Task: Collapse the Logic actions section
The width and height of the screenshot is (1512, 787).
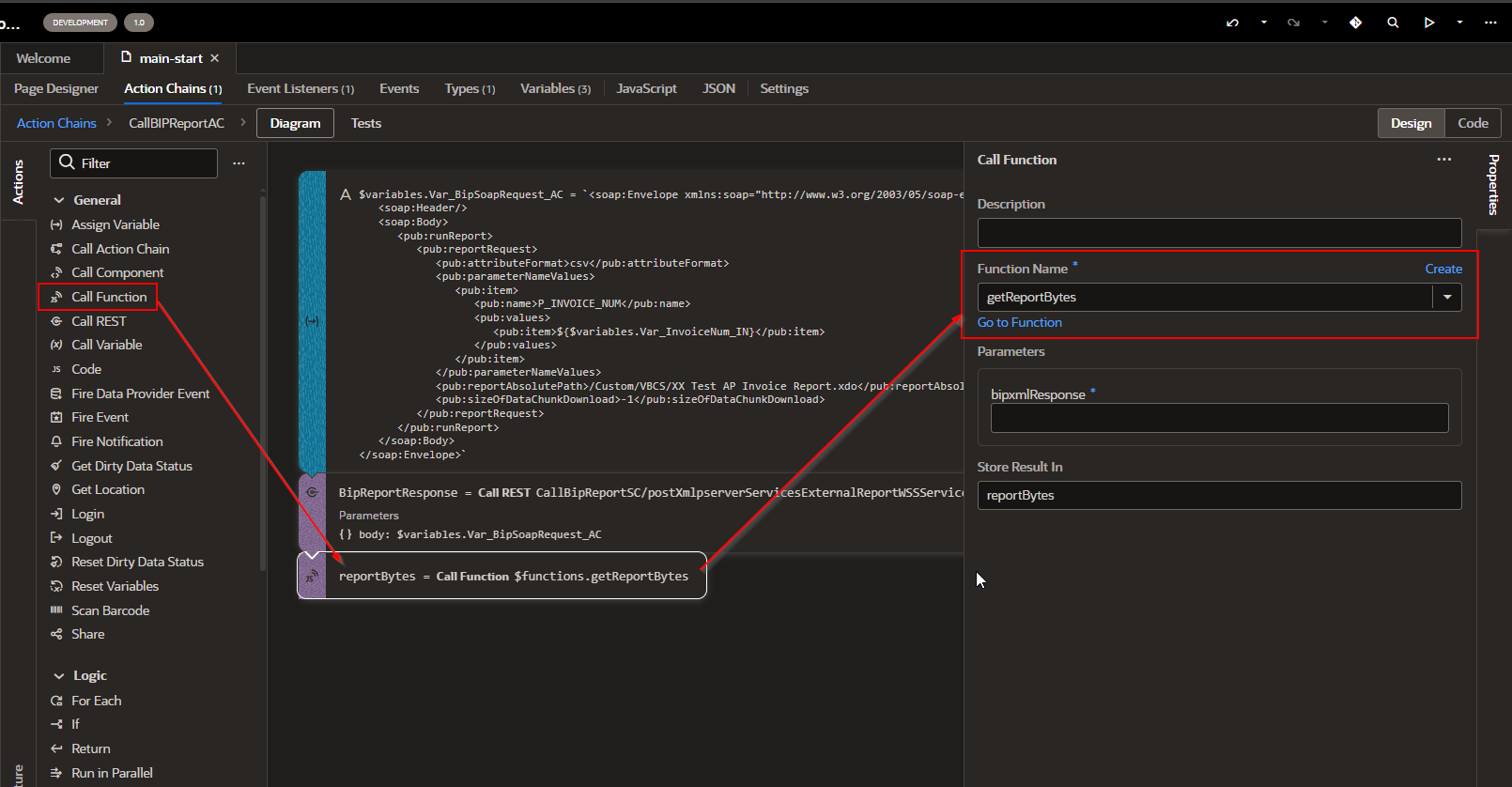Action: pyautogui.click(x=59, y=676)
